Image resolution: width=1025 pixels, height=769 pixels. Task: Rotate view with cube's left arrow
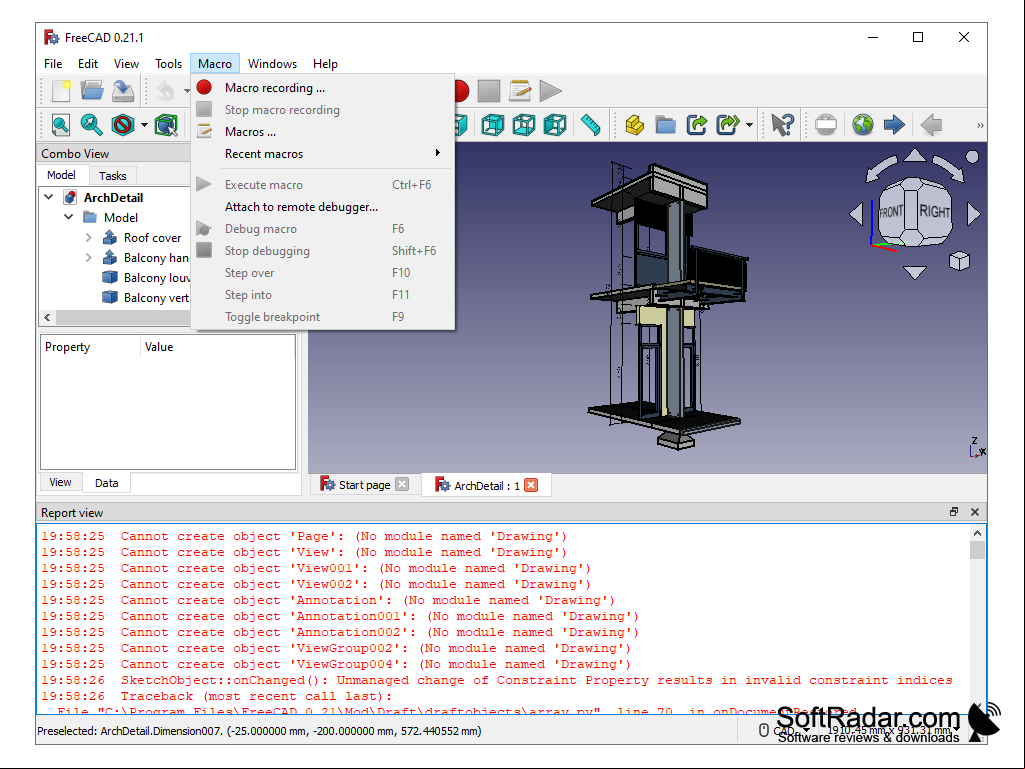856,214
